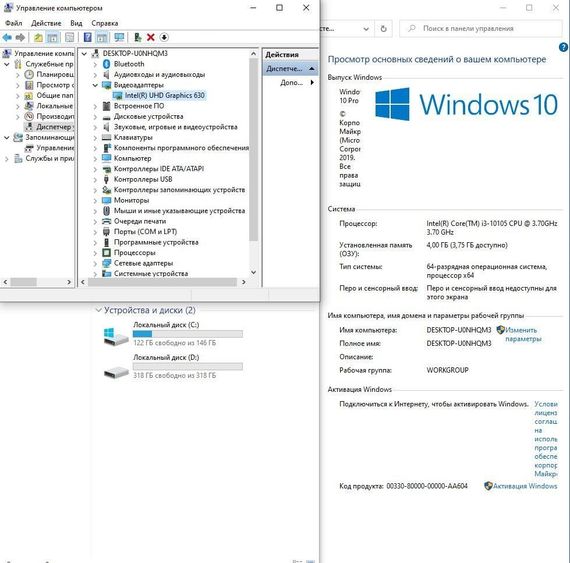Open the Вид menu
This screenshot has height=563, width=570.
[76, 23]
